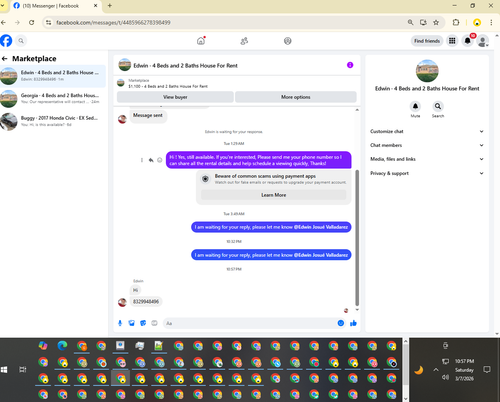Open the account profile avatar menu
Viewport: 500px width, 402px height.
tap(482, 41)
